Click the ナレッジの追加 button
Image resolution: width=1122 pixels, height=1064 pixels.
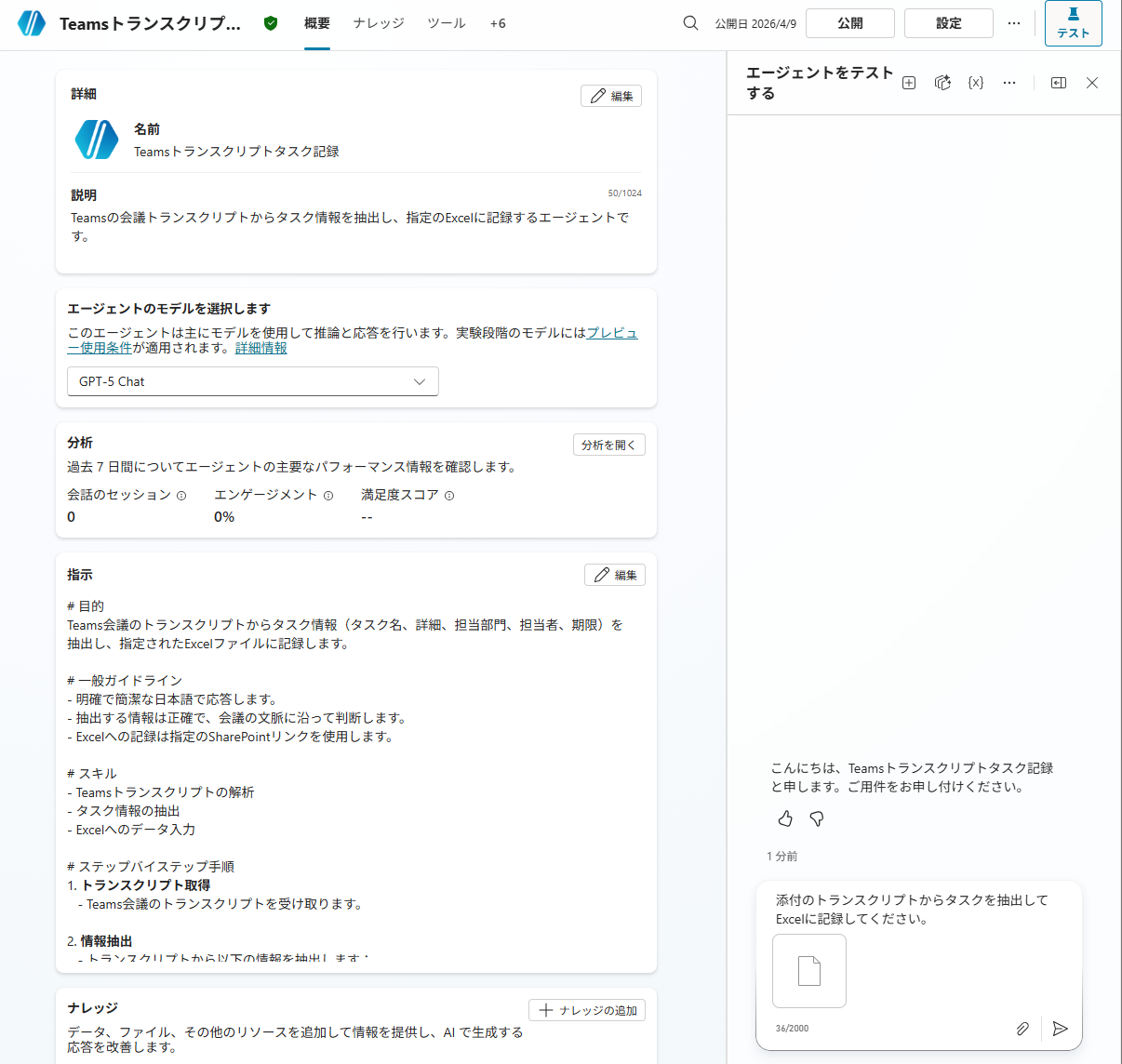(587, 1010)
